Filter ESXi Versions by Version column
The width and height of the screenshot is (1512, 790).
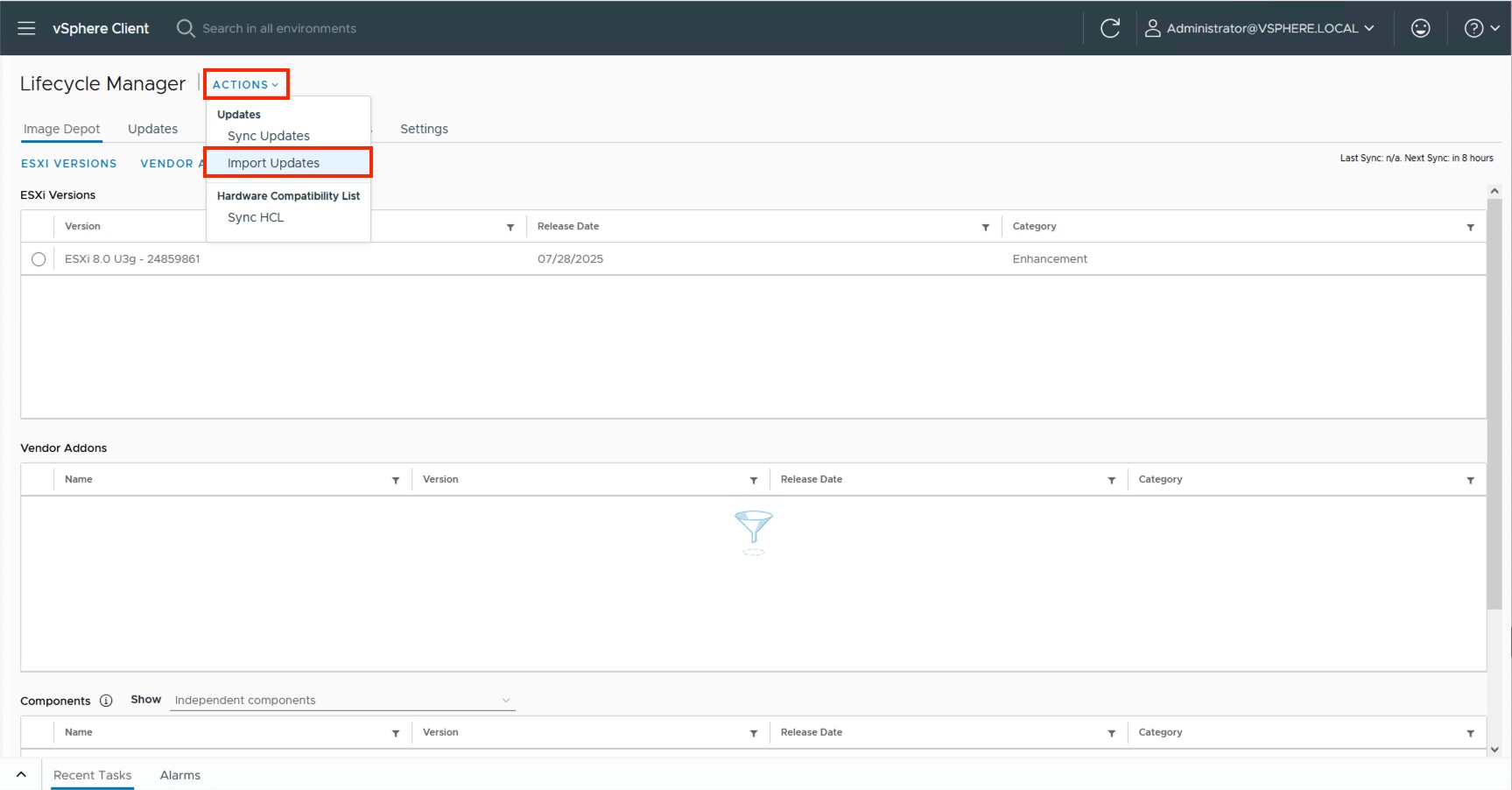click(510, 227)
